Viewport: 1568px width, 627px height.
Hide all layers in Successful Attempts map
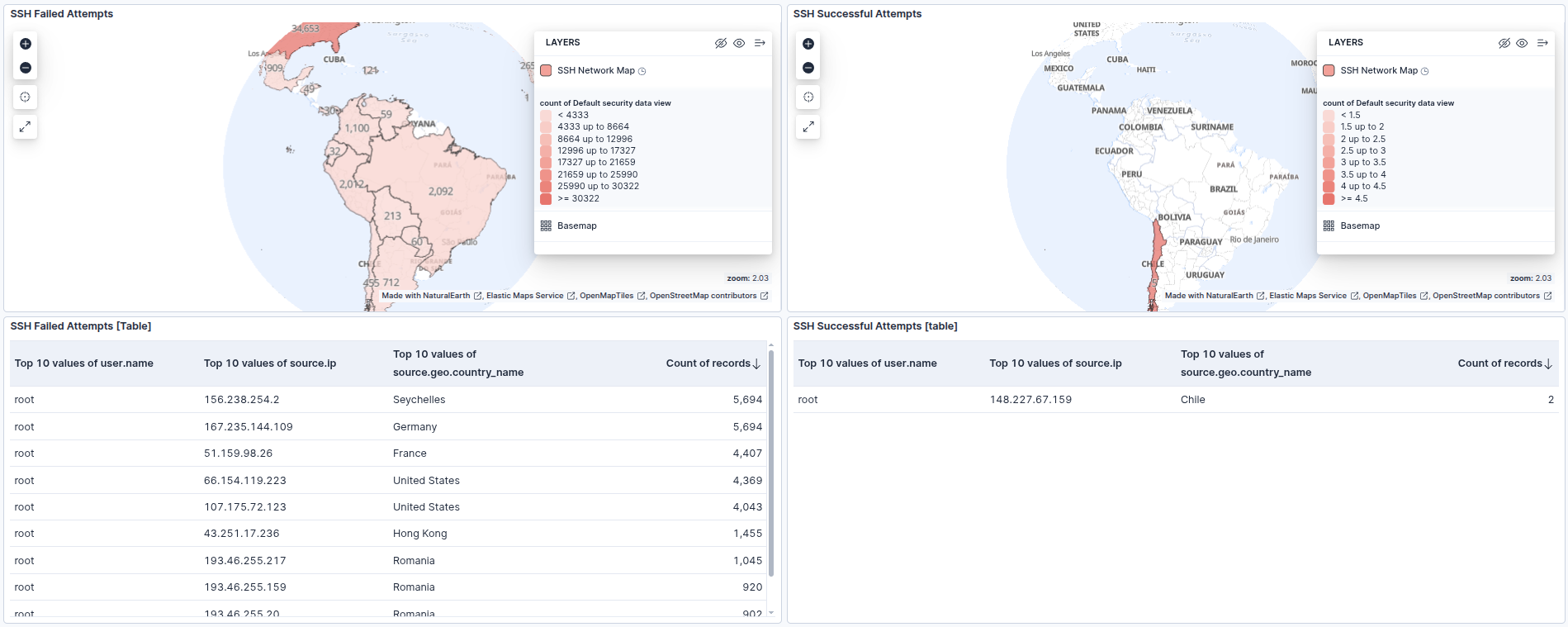pos(1504,43)
